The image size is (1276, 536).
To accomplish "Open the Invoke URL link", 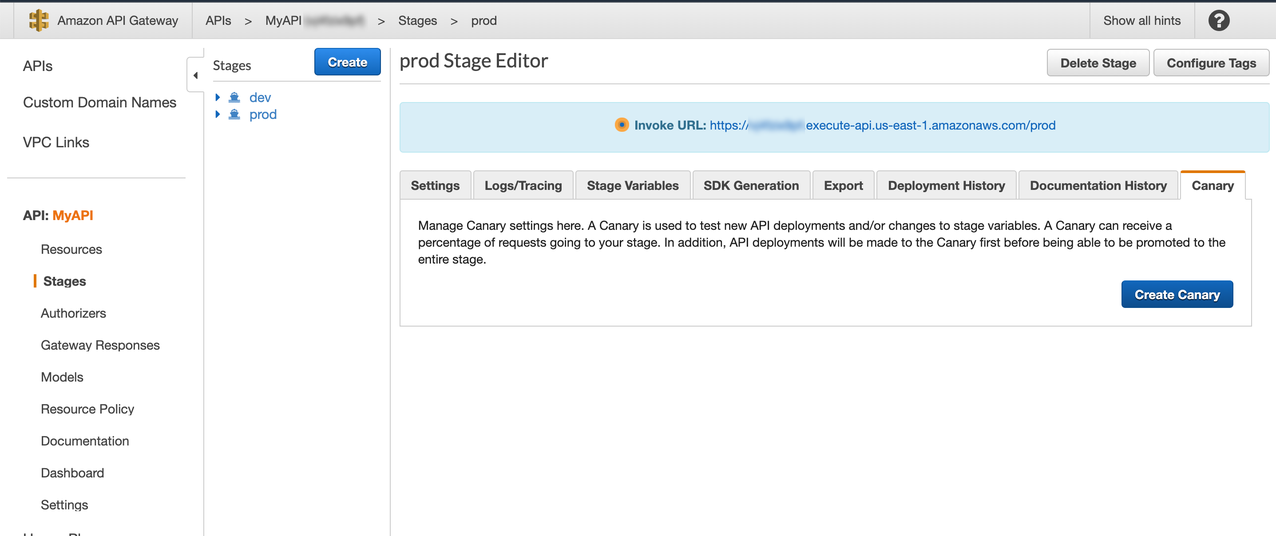I will pos(882,125).
